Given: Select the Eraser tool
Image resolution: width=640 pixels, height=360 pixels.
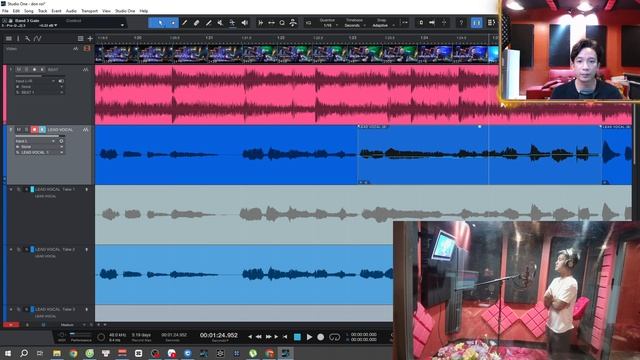Looking at the screenshot, I should tap(196, 23).
